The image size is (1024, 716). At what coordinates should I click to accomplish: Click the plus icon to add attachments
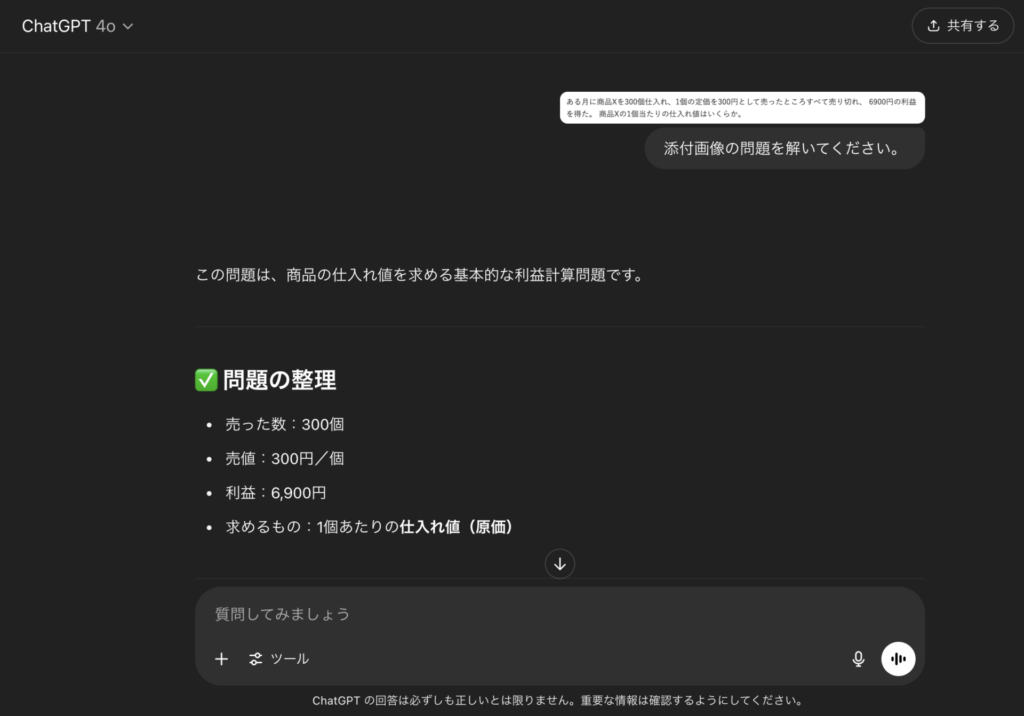point(222,659)
